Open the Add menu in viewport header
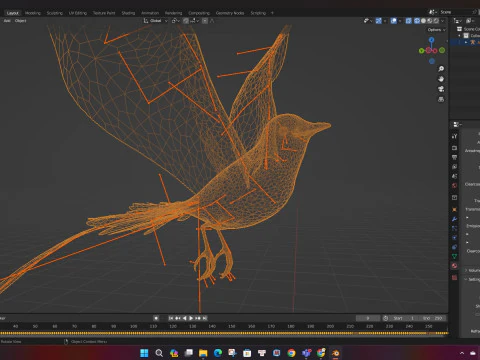The height and width of the screenshot is (360, 480). point(7,21)
